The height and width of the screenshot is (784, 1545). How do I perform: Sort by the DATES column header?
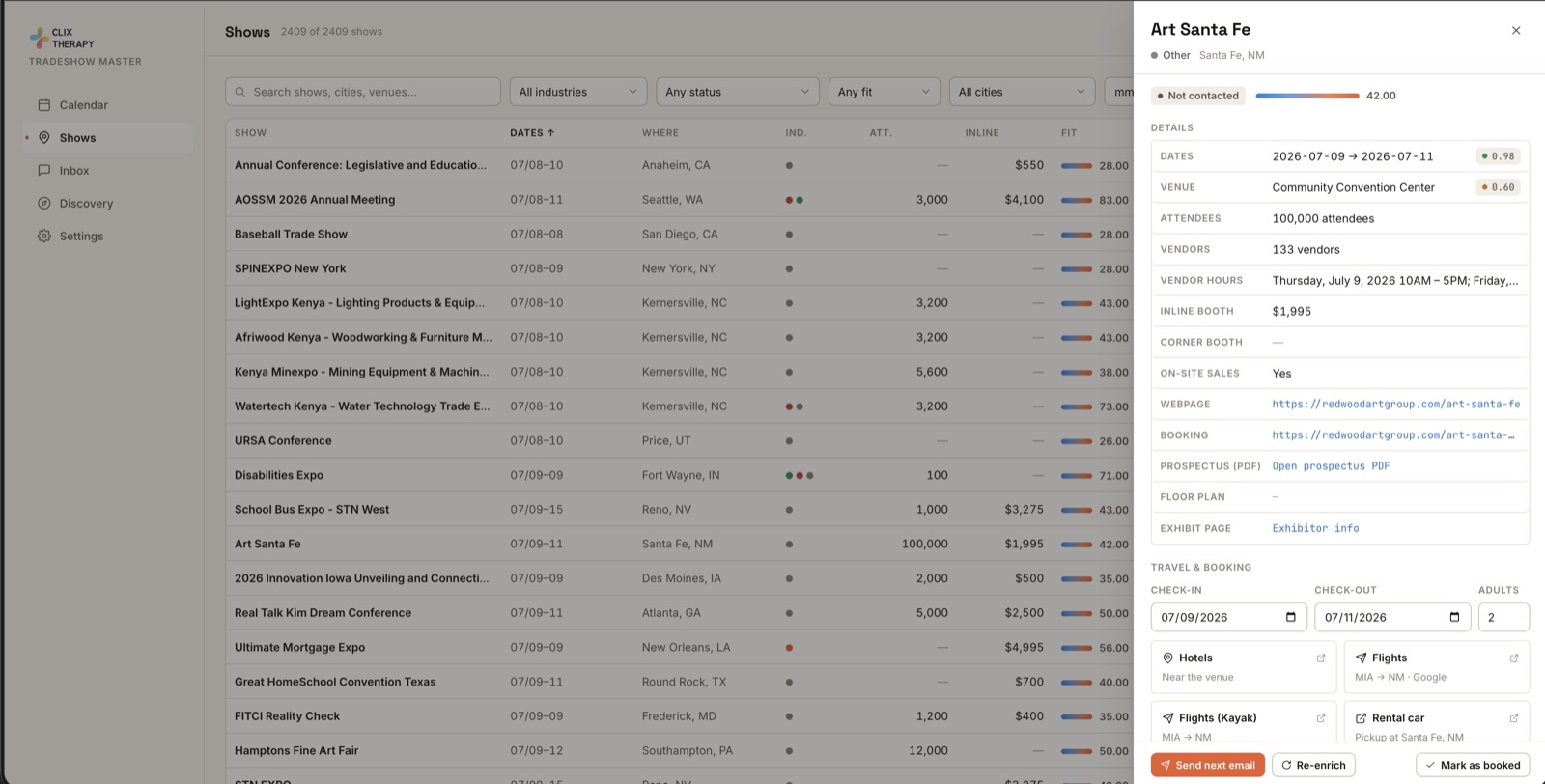click(532, 133)
